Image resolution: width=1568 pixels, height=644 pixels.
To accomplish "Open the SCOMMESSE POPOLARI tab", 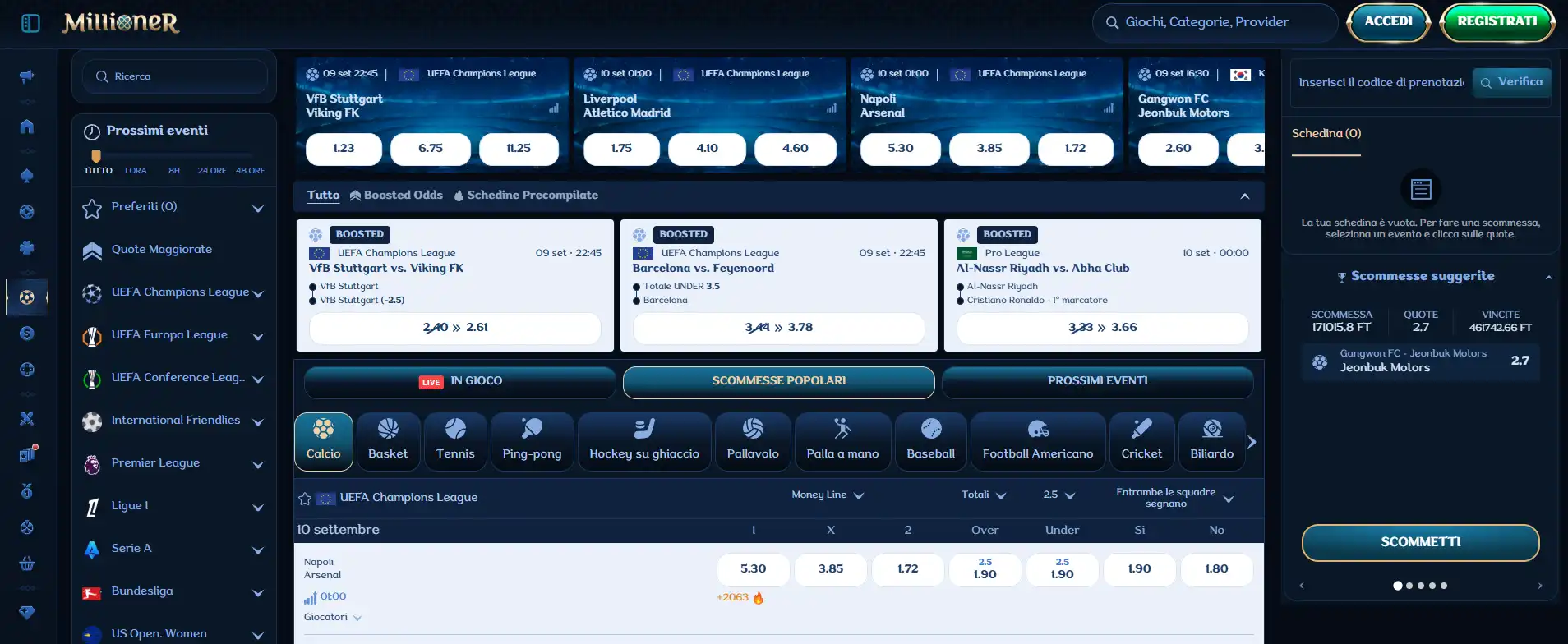I will pos(778,382).
